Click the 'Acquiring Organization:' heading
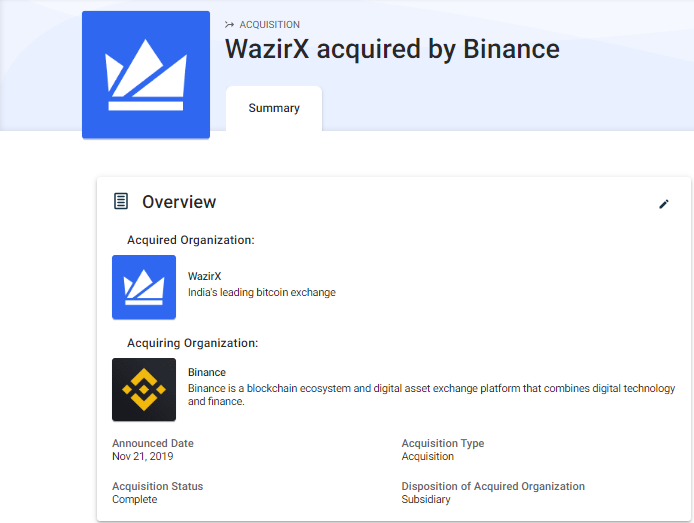The width and height of the screenshot is (694, 523). (x=193, y=343)
